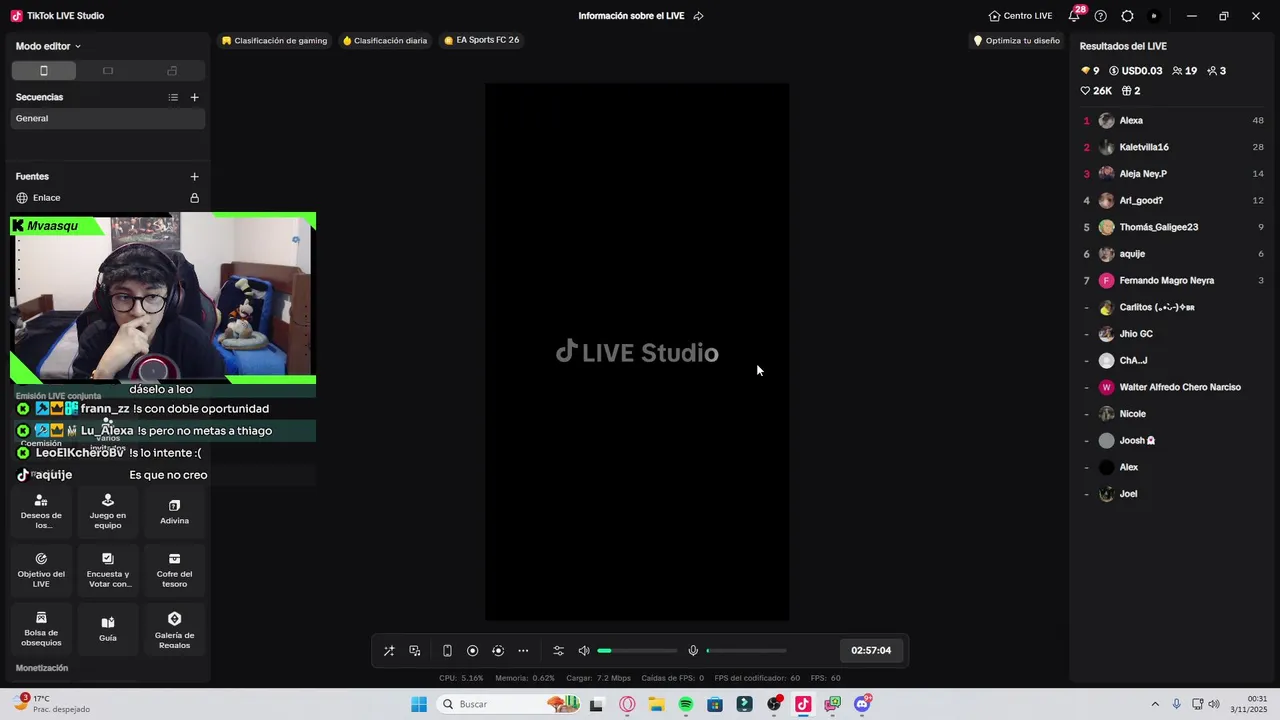Click the 26K likes stat
The width and height of the screenshot is (1280, 720).
point(1096,91)
